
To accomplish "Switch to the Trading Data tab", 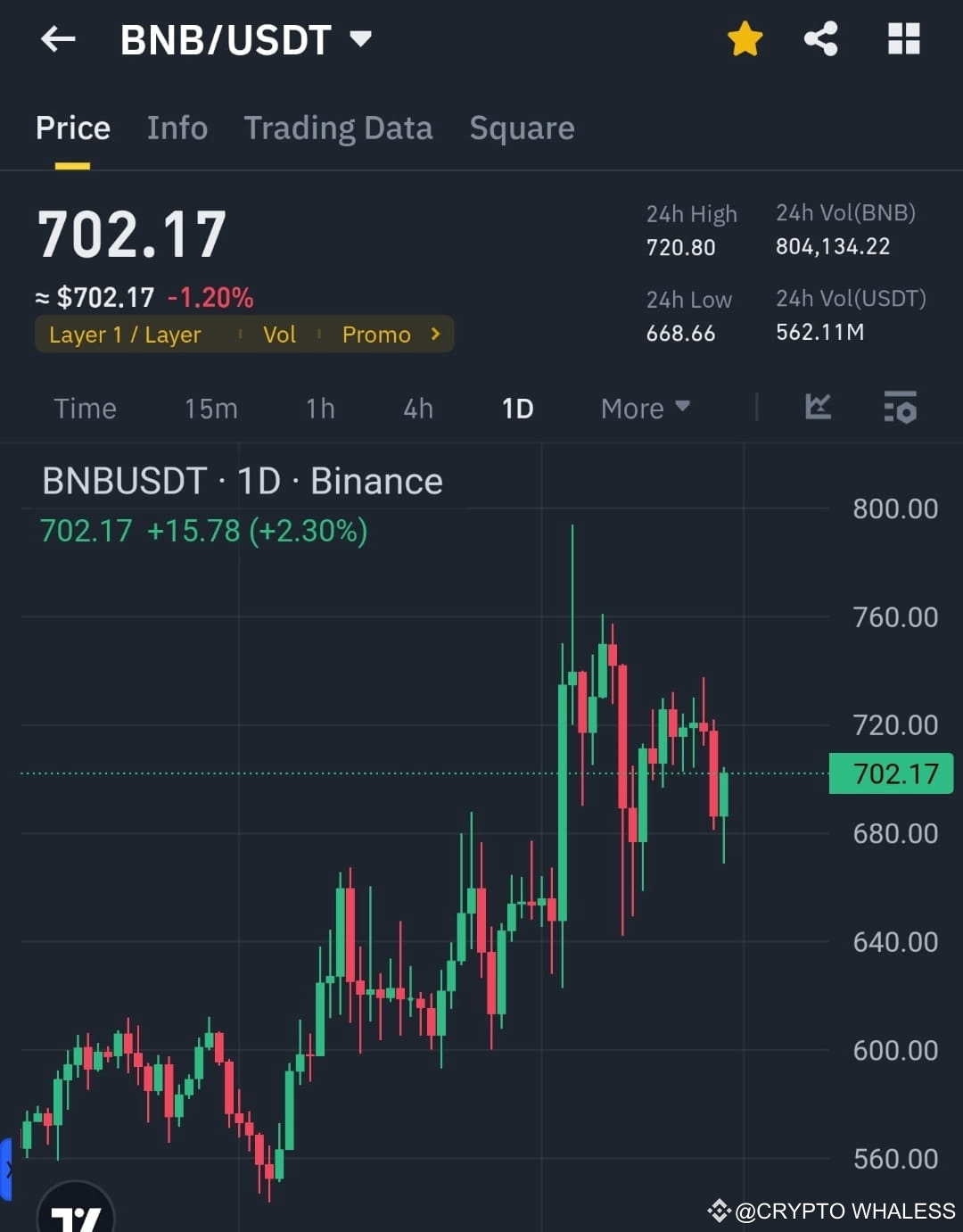I will (x=338, y=128).
